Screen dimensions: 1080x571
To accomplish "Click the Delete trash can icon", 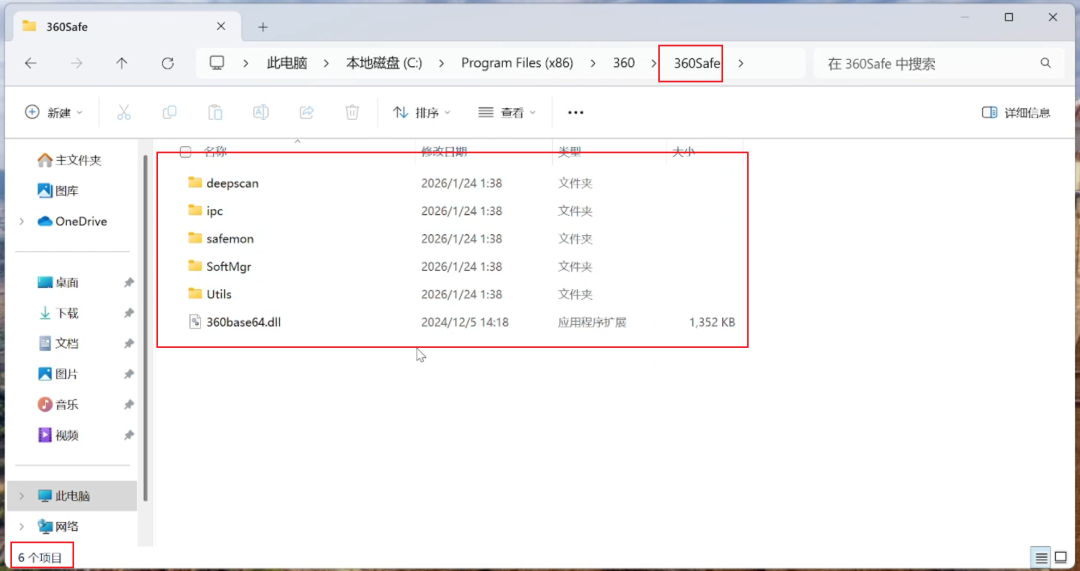I will click(x=352, y=112).
